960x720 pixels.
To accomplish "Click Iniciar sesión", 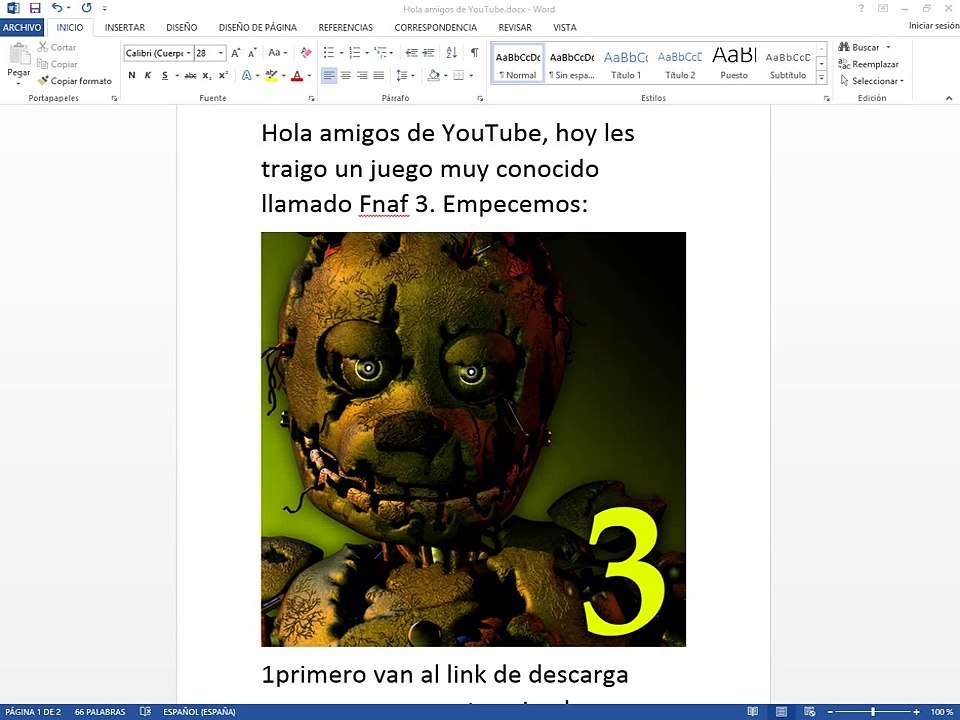I will point(934,26).
